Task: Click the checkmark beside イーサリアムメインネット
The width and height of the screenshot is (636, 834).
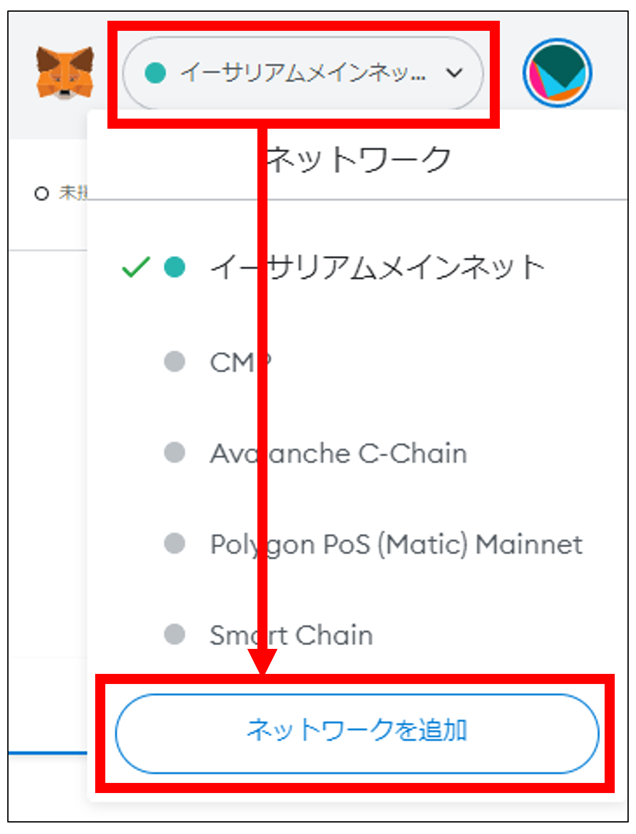Action: point(135,266)
